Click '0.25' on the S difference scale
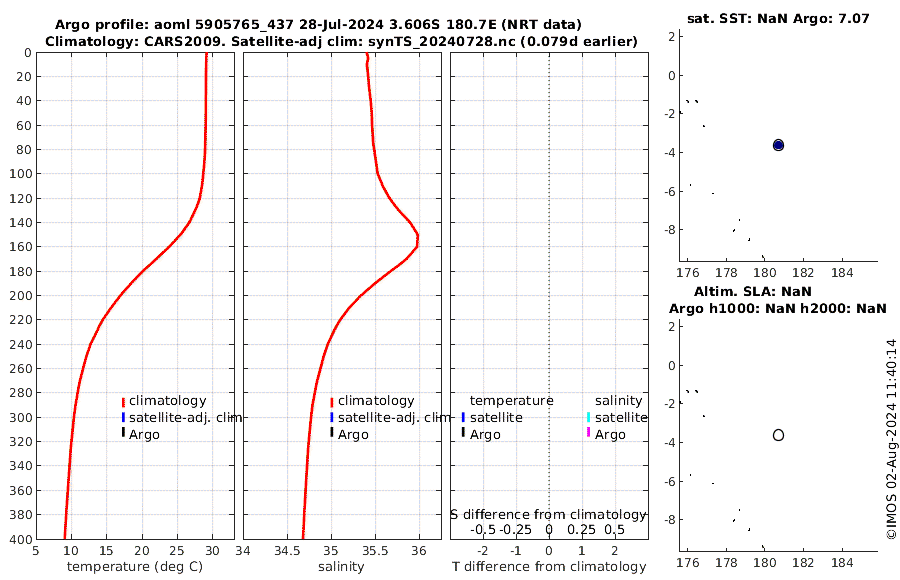Image resolution: width=900 pixels, height=580 pixels. pos(581,530)
